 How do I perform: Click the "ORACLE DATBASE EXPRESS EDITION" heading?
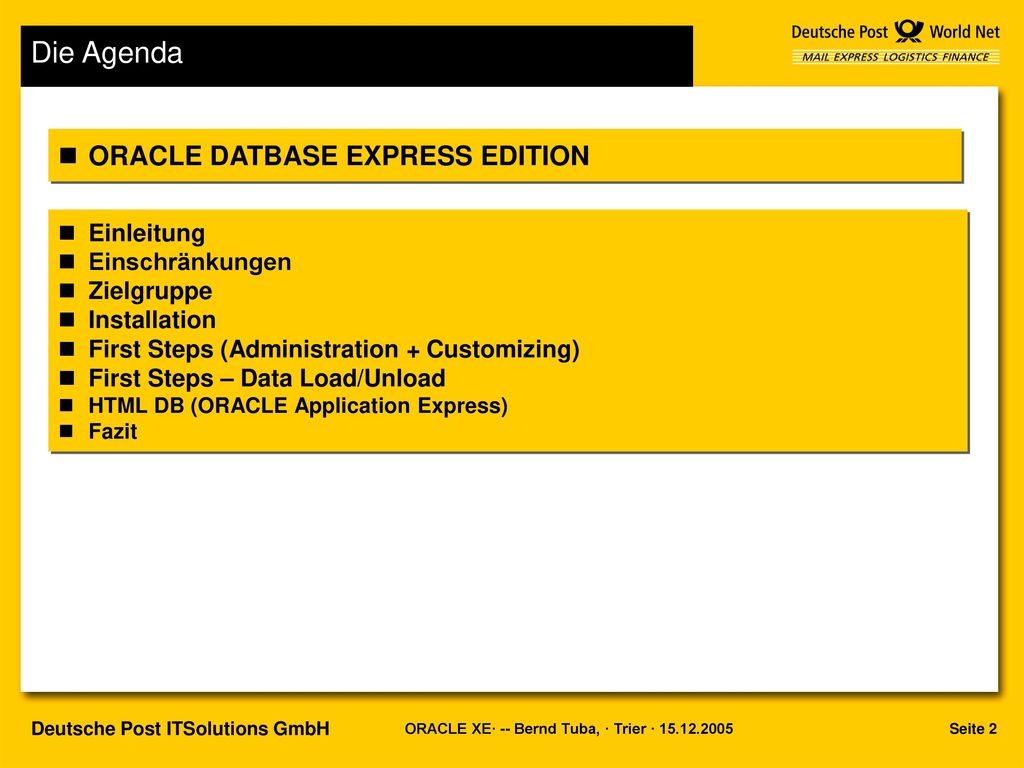(x=339, y=156)
